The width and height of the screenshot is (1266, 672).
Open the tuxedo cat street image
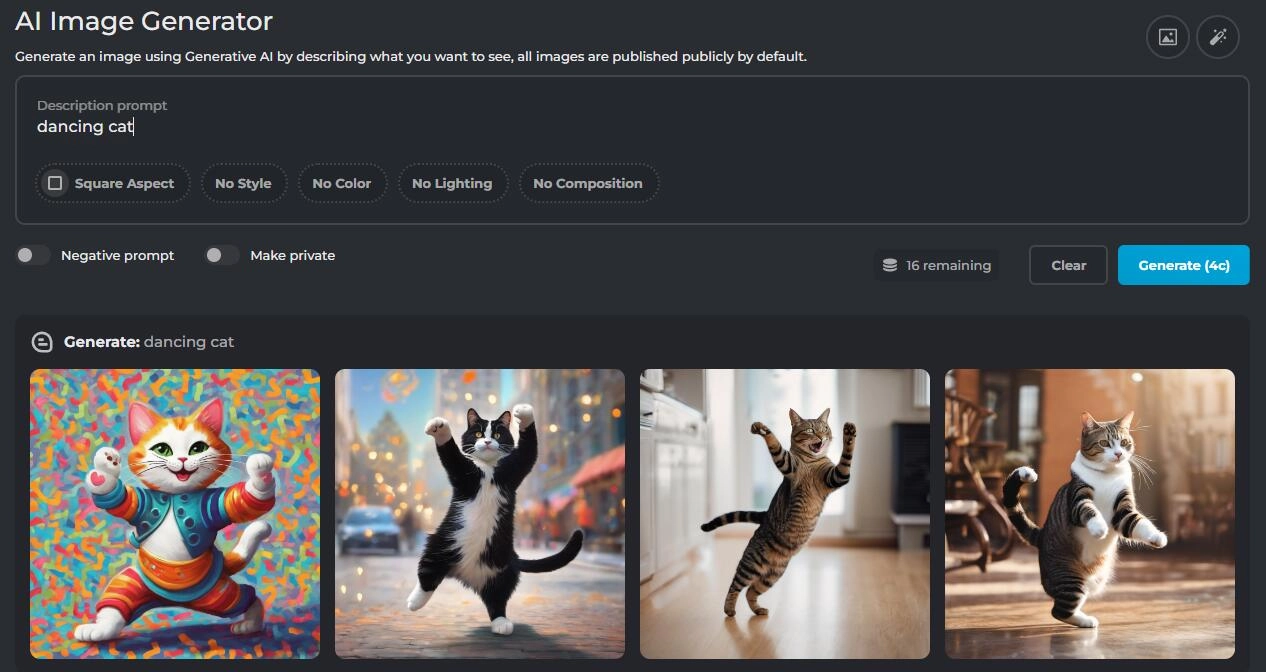480,513
